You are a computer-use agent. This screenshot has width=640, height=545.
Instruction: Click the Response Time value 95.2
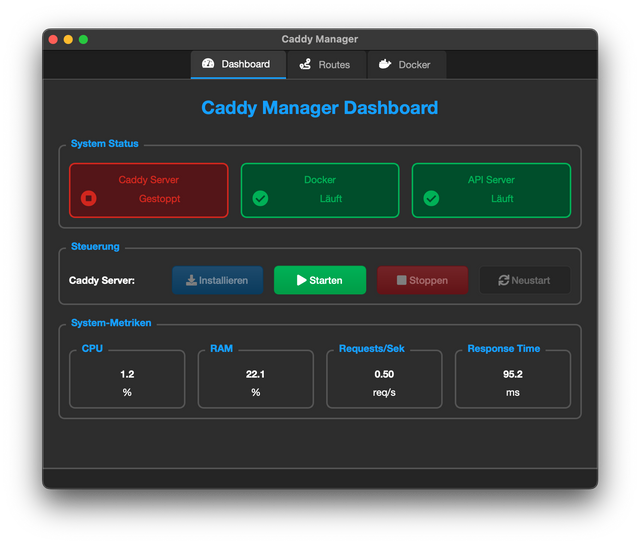click(x=513, y=374)
